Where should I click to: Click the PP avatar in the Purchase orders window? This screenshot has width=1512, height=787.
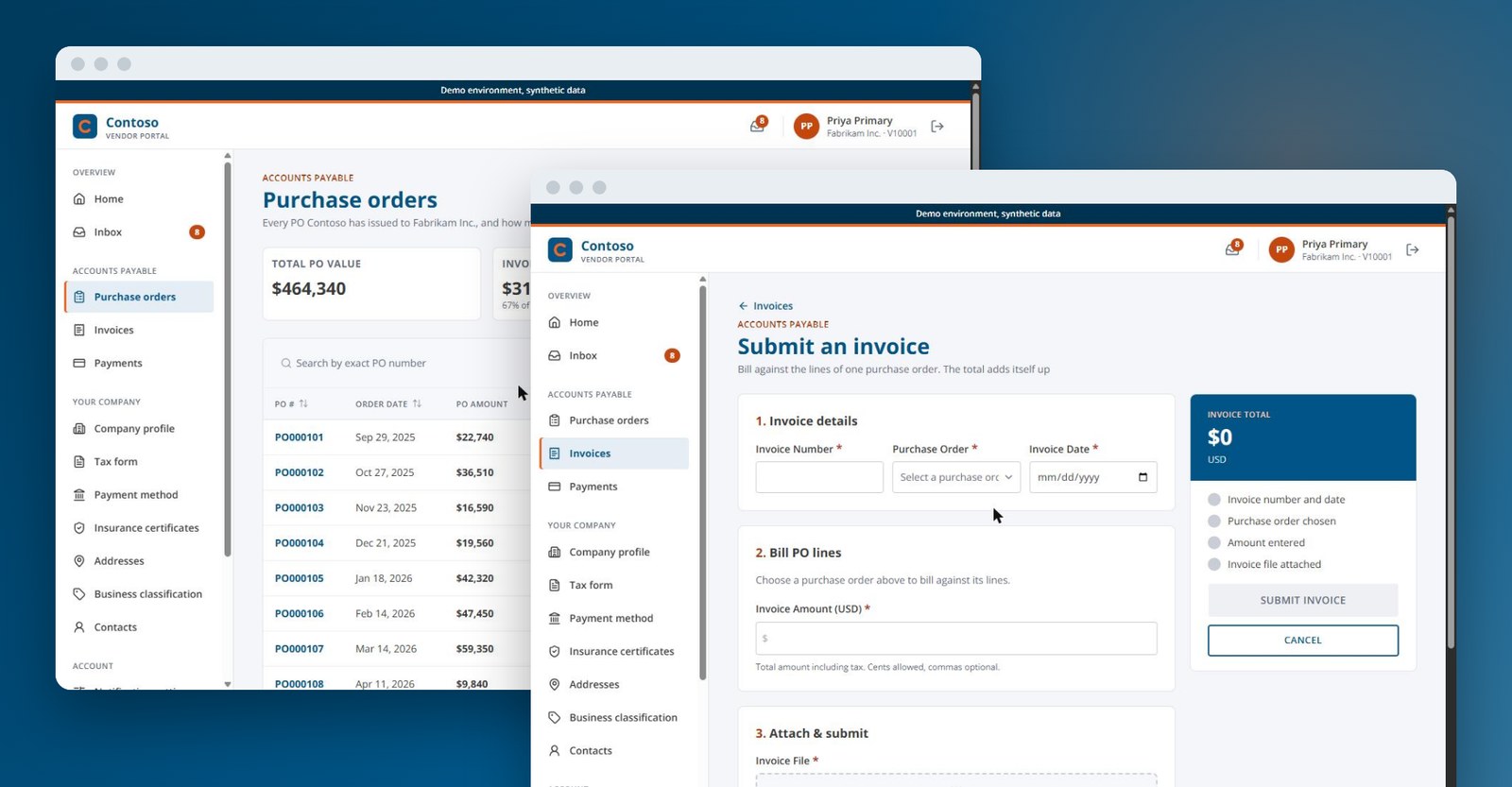coord(806,127)
